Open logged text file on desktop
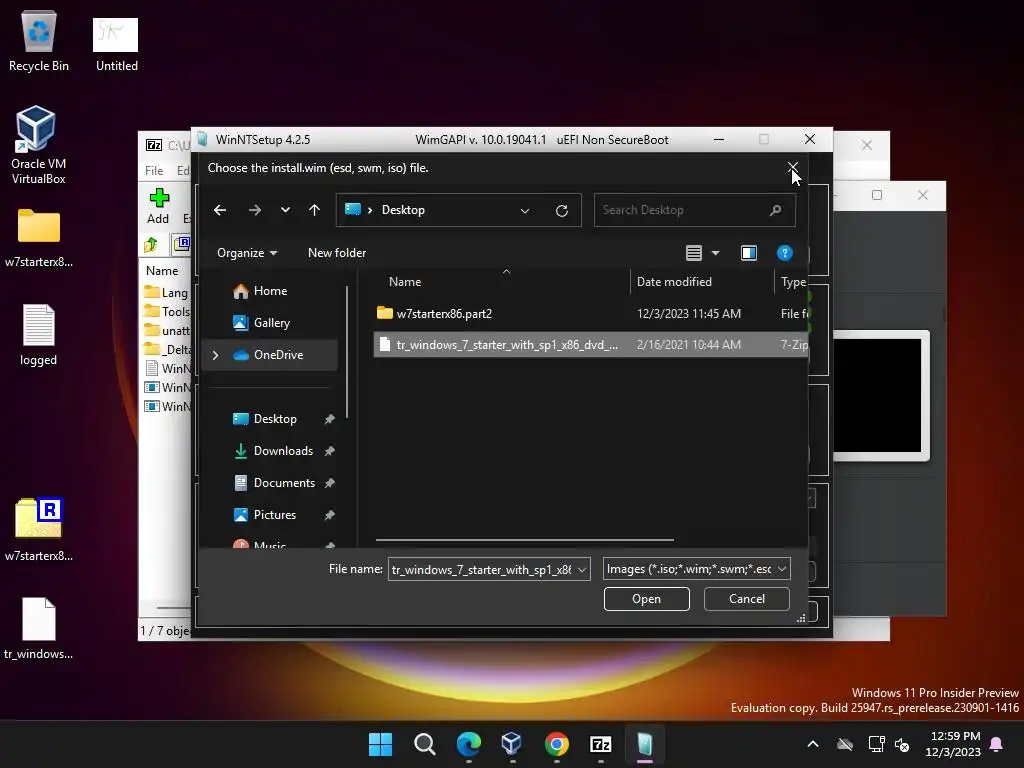Viewport: 1024px width, 768px height. [x=39, y=335]
